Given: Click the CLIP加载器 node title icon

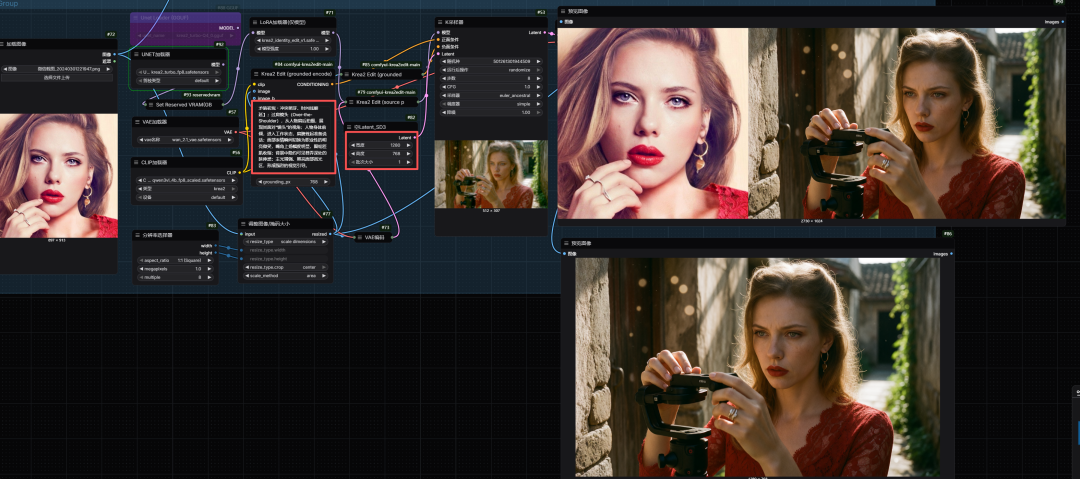Looking at the screenshot, I should tap(138, 163).
